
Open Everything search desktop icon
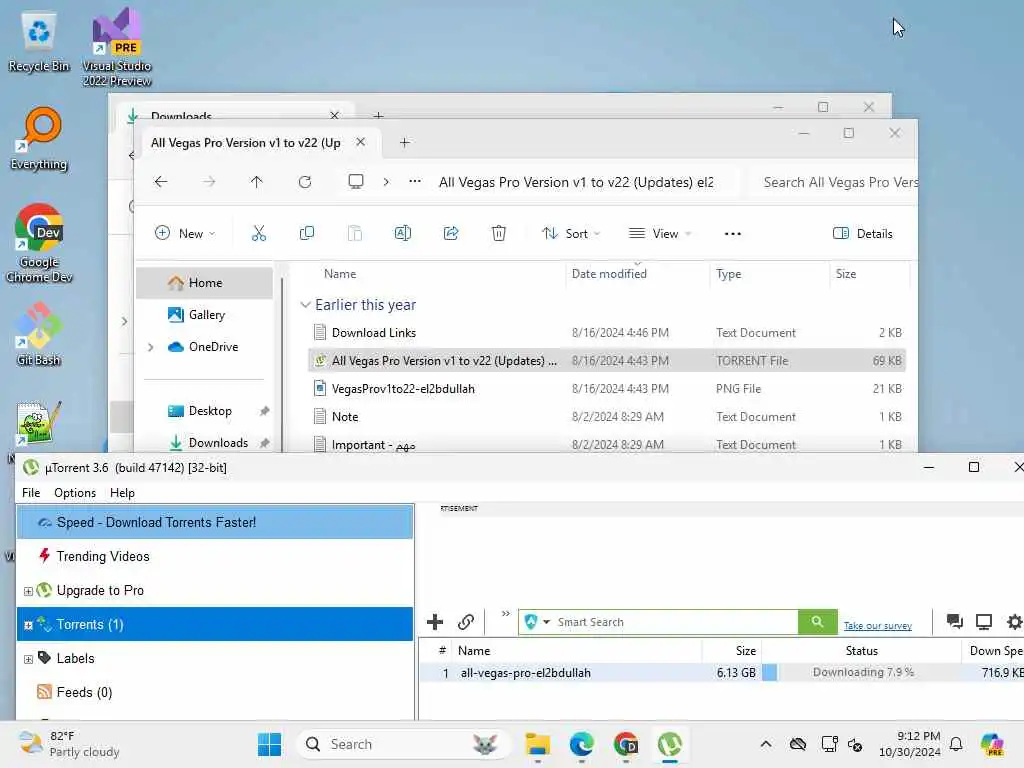click(x=39, y=138)
